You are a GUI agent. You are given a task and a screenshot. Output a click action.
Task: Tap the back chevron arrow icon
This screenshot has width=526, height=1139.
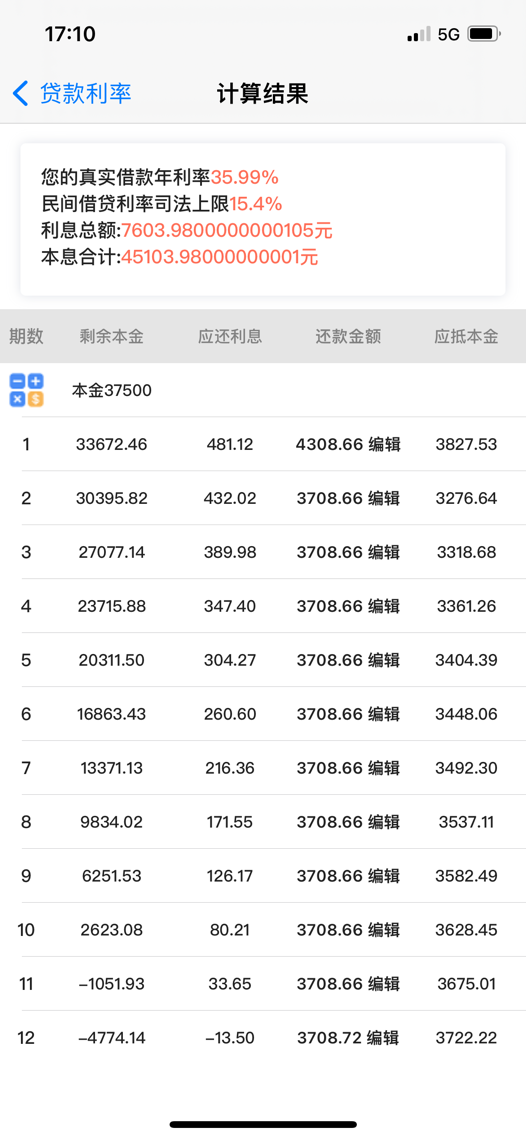point(20,94)
